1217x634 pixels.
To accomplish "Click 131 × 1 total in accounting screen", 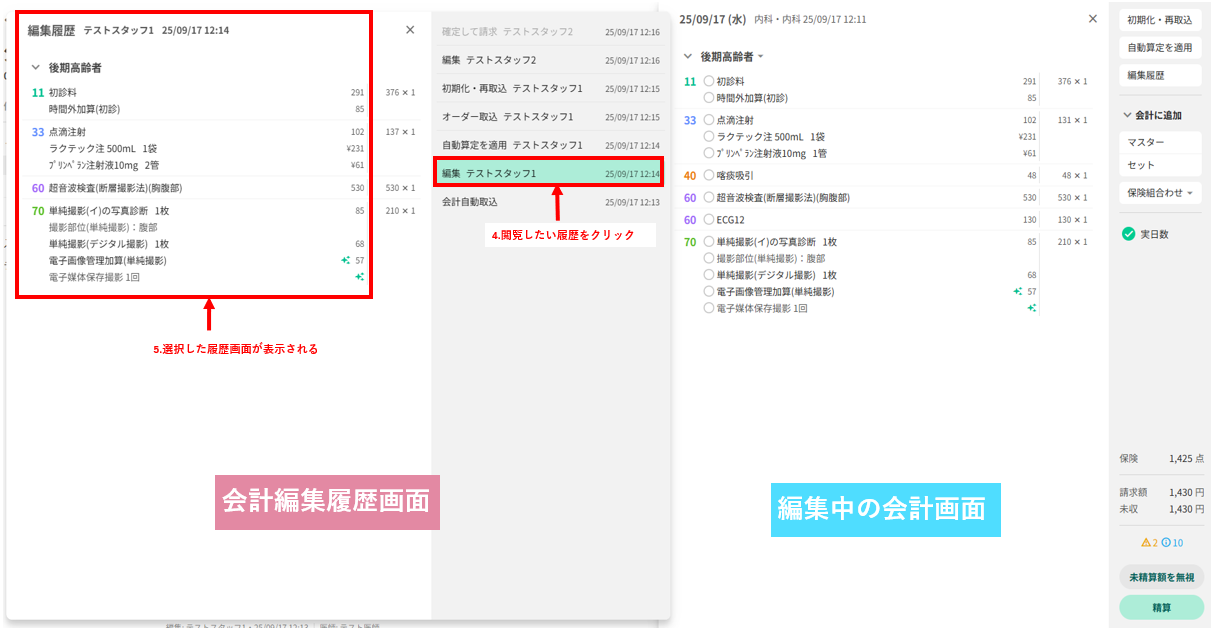I will pos(1072,120).
